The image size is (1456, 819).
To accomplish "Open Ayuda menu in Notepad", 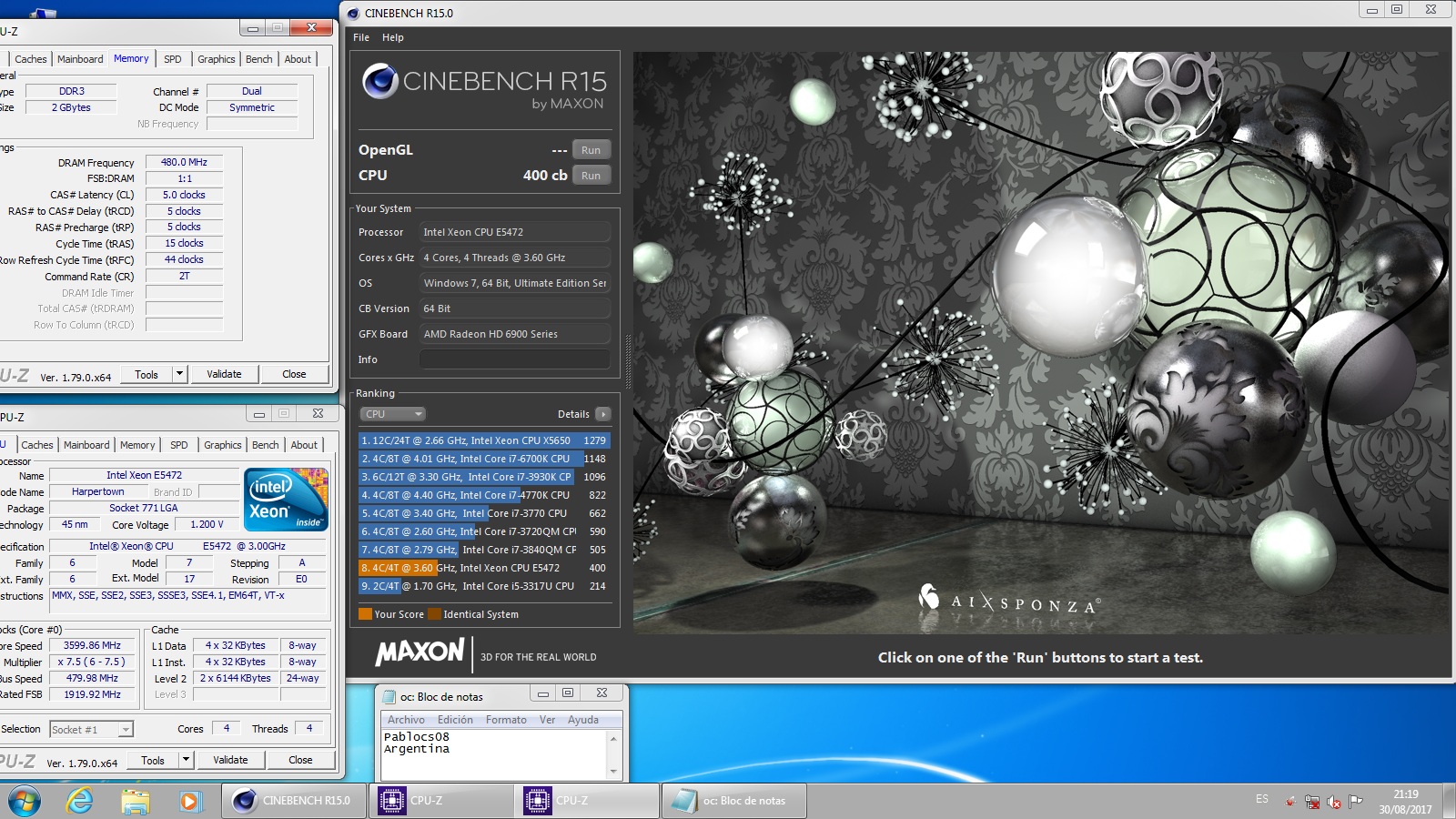I will (x=583, y=720).
